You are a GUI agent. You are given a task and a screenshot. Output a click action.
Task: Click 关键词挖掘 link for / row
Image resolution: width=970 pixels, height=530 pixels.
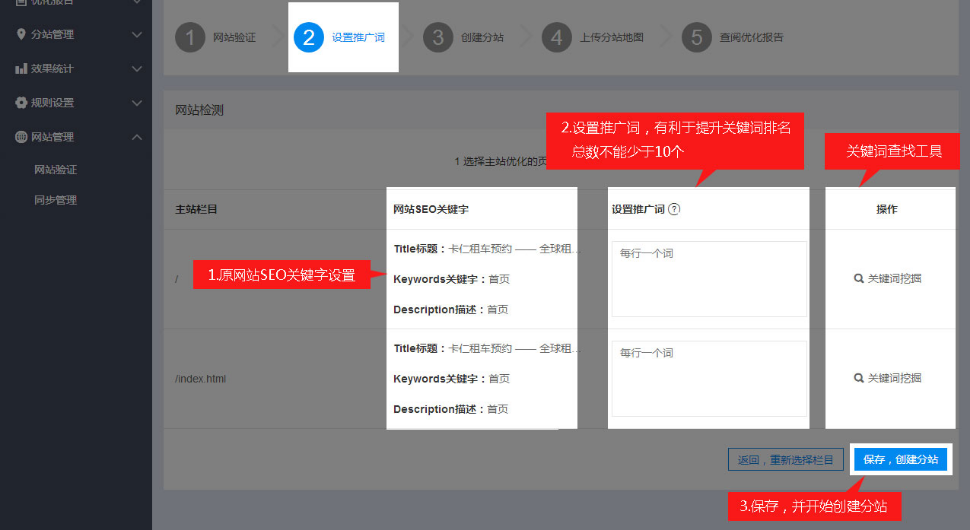(888, 278)
